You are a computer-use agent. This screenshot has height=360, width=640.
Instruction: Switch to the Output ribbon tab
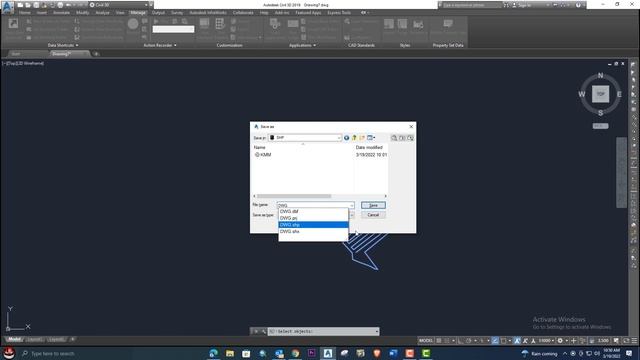[158, 13]
